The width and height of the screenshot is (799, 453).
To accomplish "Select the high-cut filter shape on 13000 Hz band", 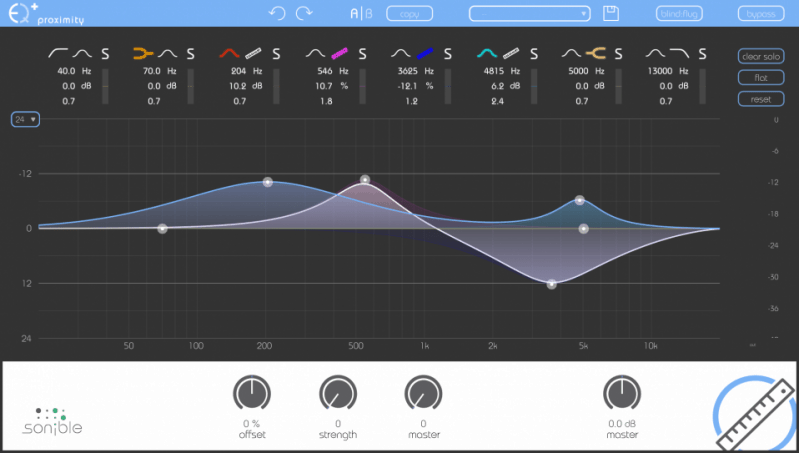I will [679, 53].
